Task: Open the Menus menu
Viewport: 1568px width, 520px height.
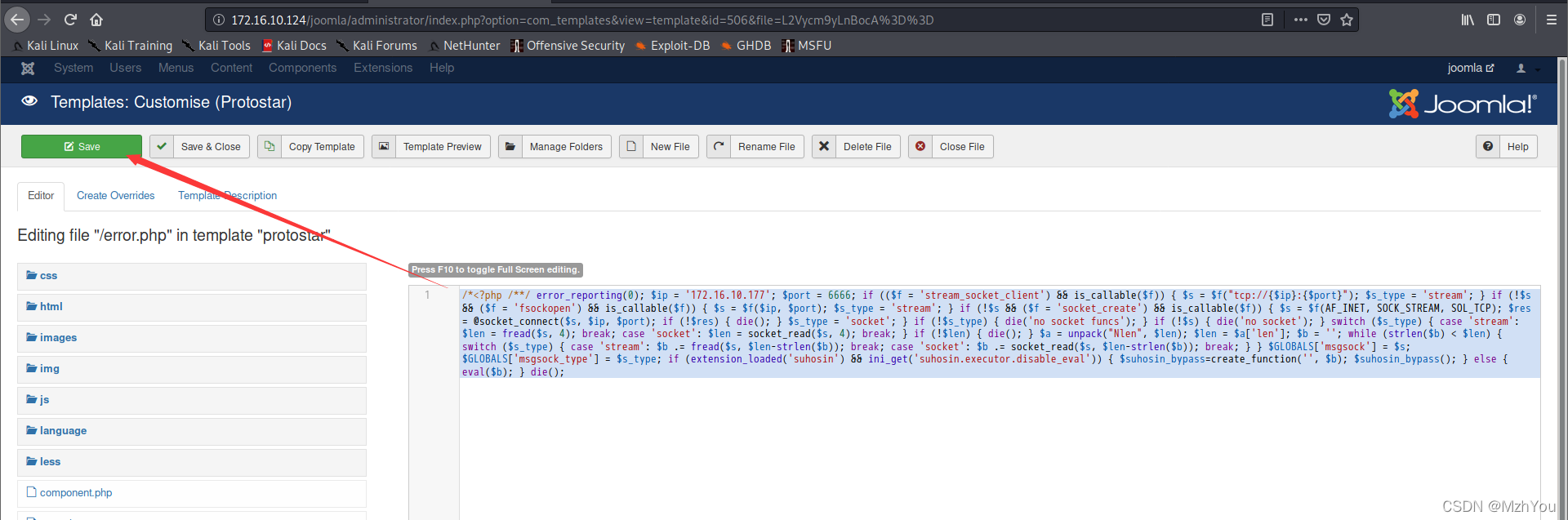Action: tap(176, 68)
